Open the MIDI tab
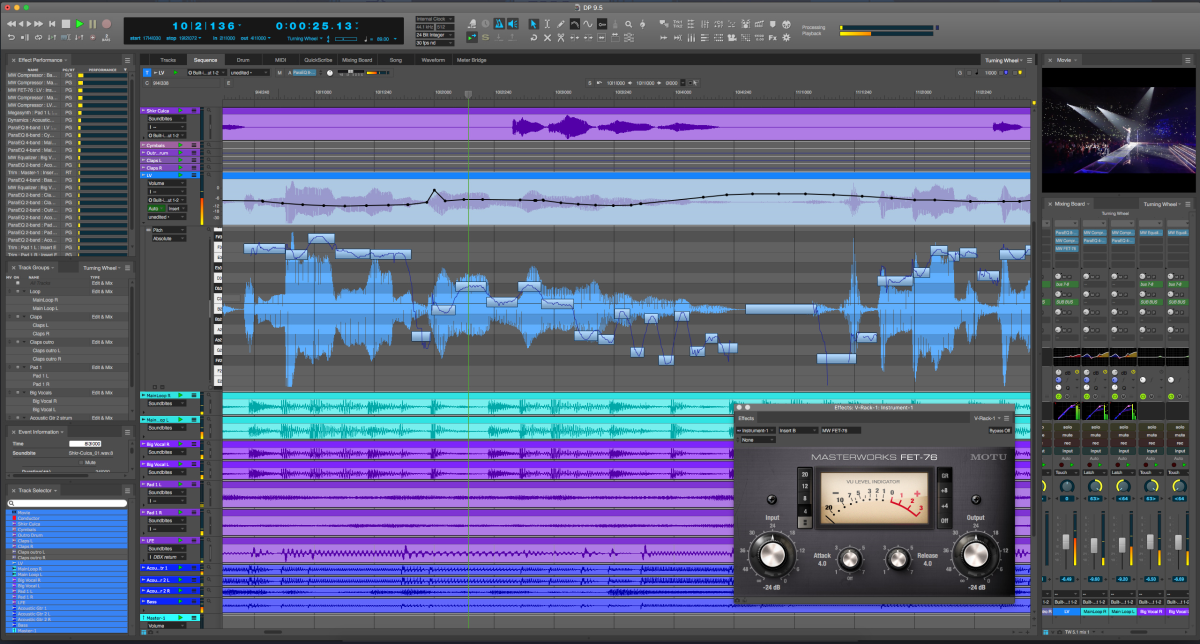The image size is (1200, 644). pyautogui.click(x=281, y=60)
